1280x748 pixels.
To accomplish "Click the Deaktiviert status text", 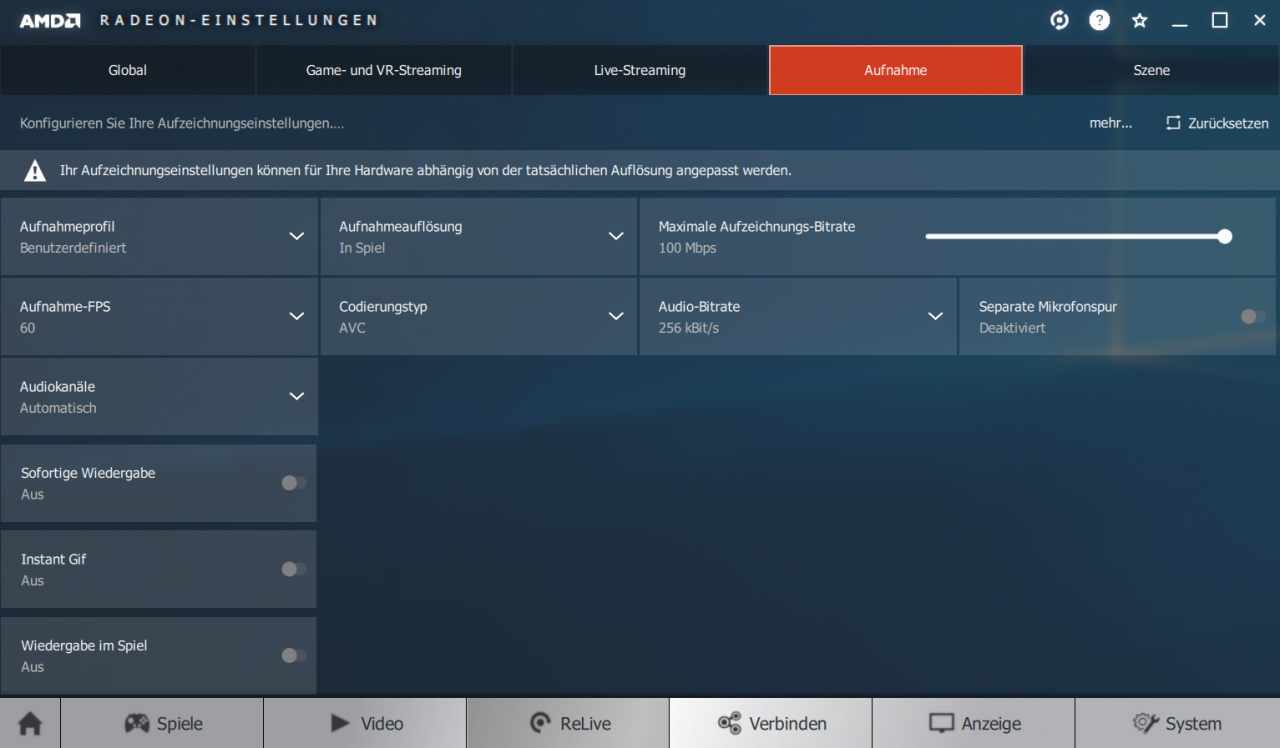I will [x=1012, y=328].
